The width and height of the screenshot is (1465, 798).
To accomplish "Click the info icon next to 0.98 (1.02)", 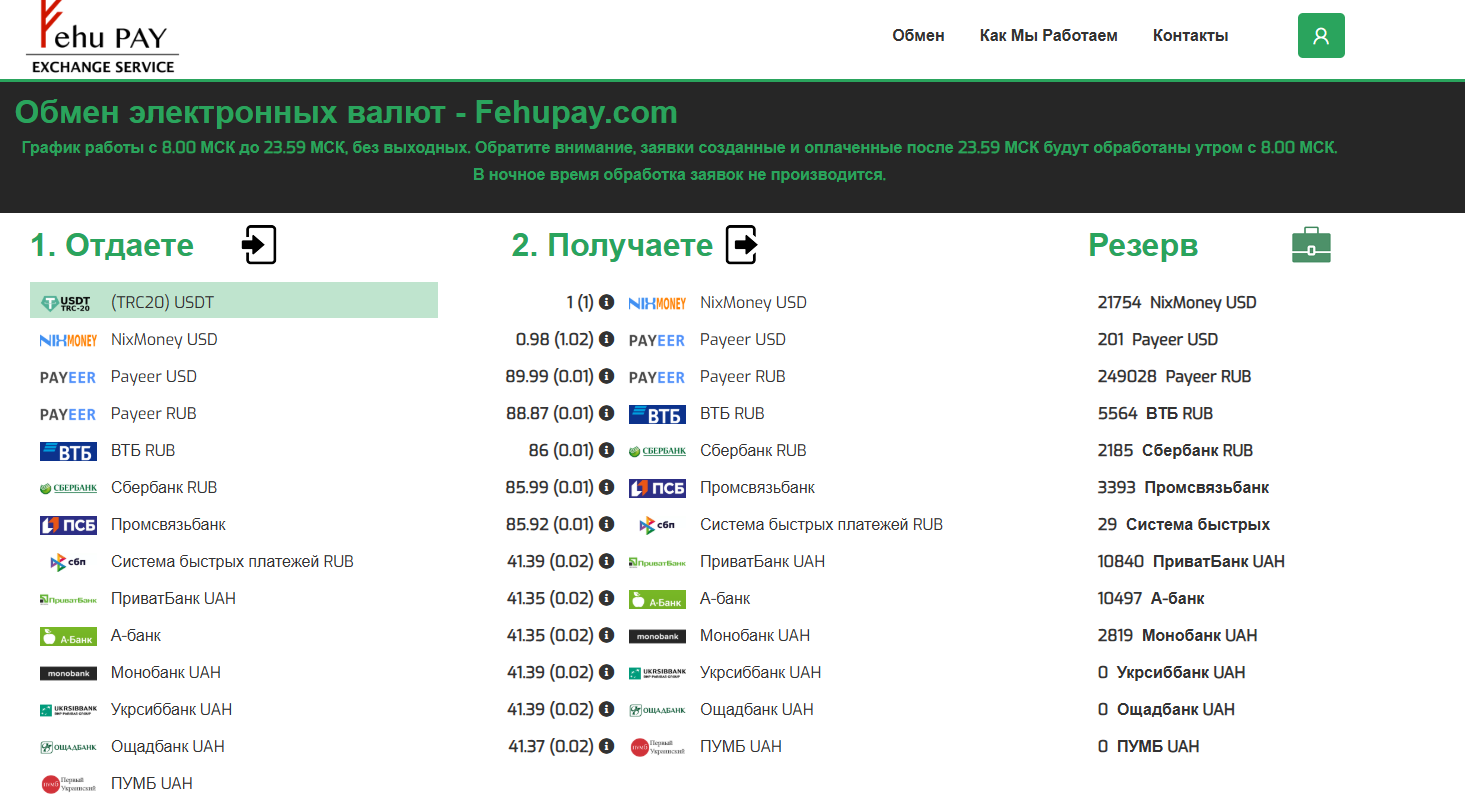I will click(x=606, y=339).
